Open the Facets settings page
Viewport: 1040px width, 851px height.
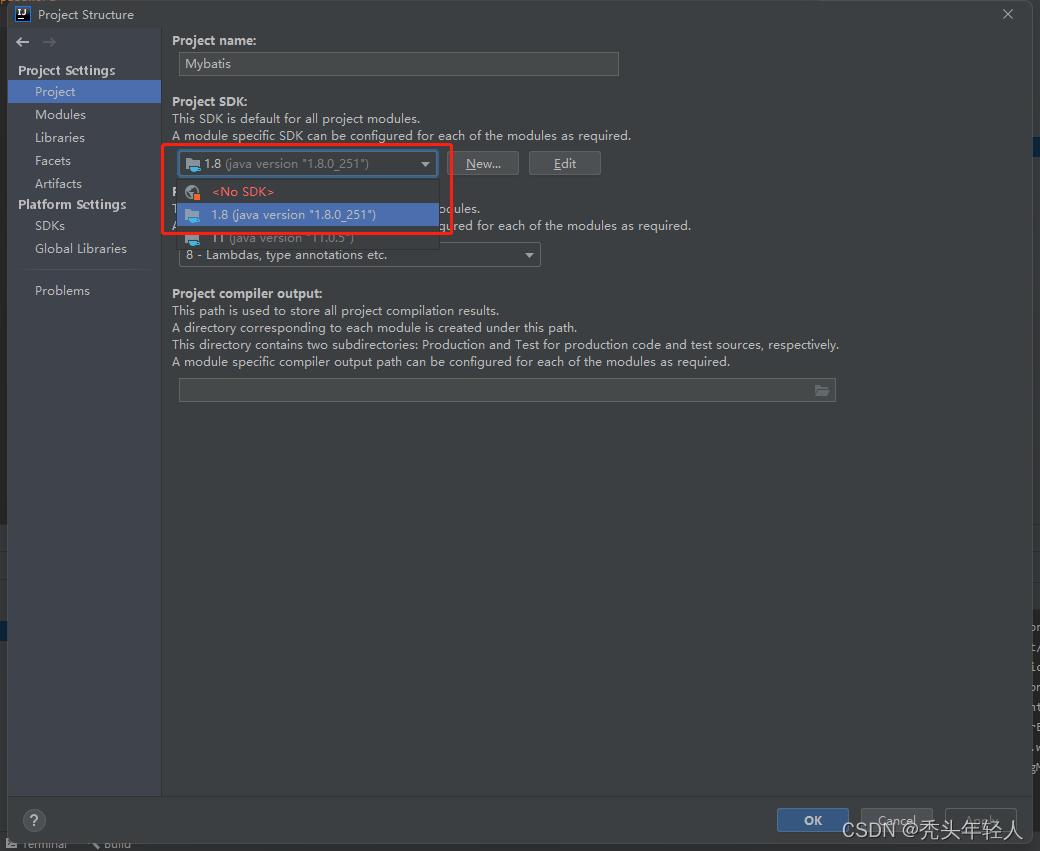(x=52, y=161)
